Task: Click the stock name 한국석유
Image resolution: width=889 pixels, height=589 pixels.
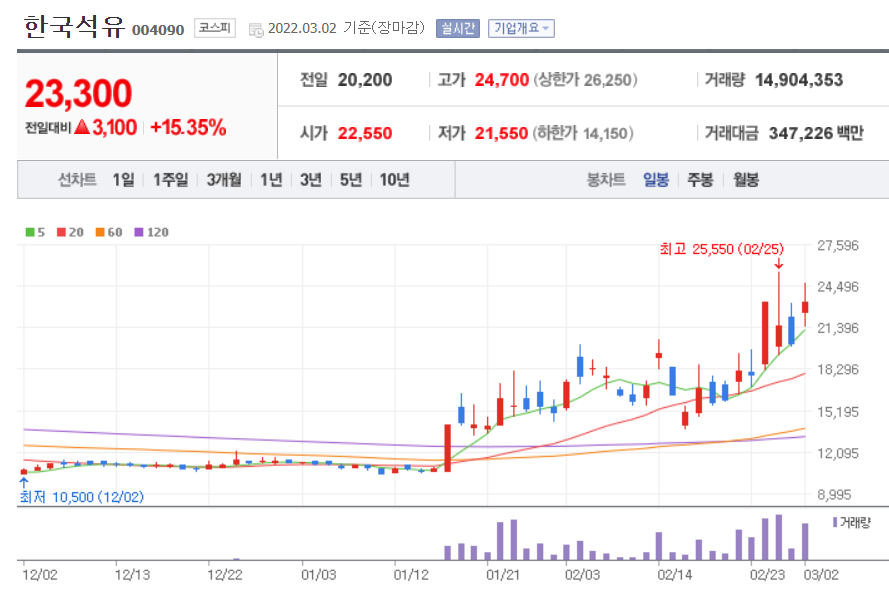Action: pos(74,27)
